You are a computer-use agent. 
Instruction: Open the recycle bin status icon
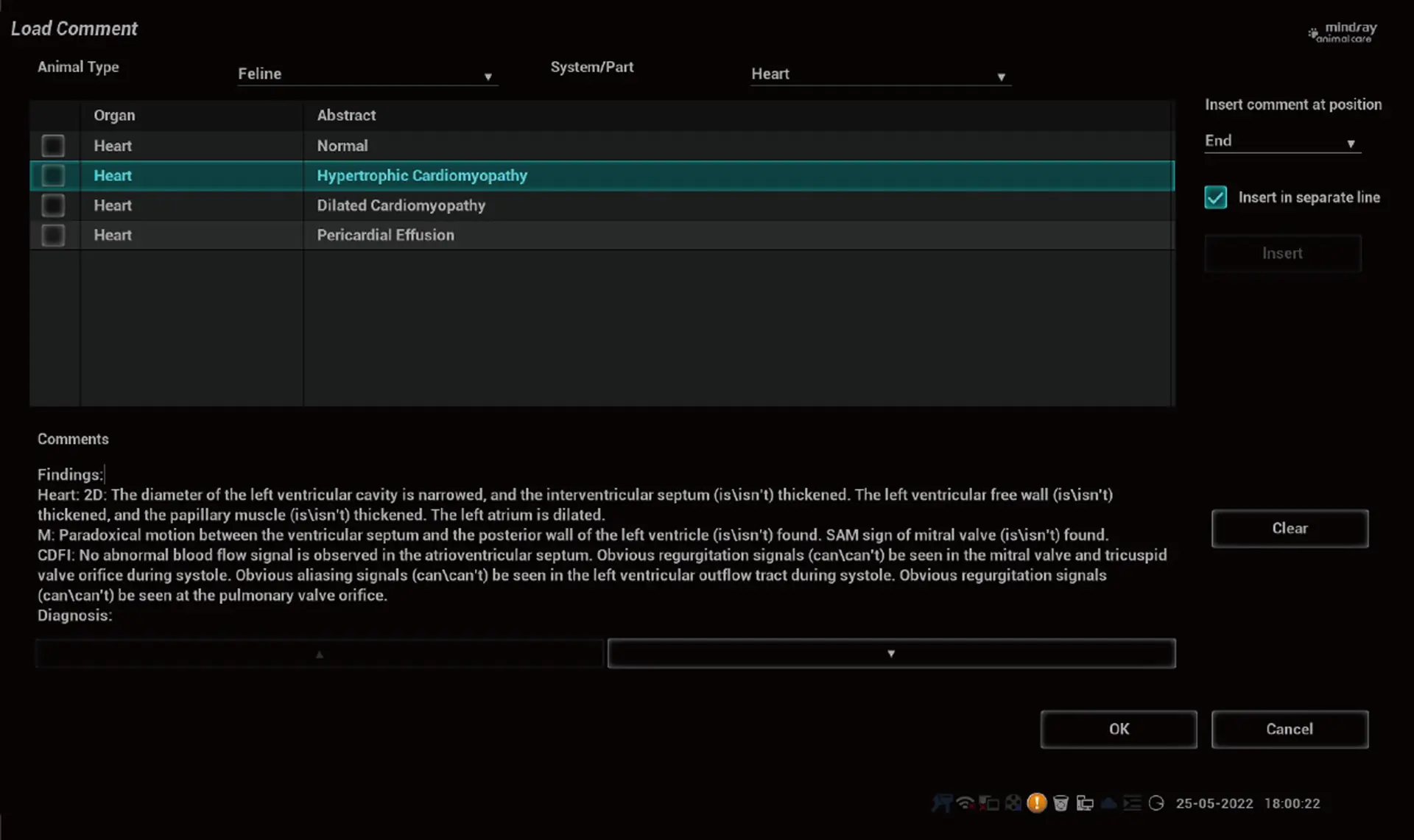[x=1060, y=803]
